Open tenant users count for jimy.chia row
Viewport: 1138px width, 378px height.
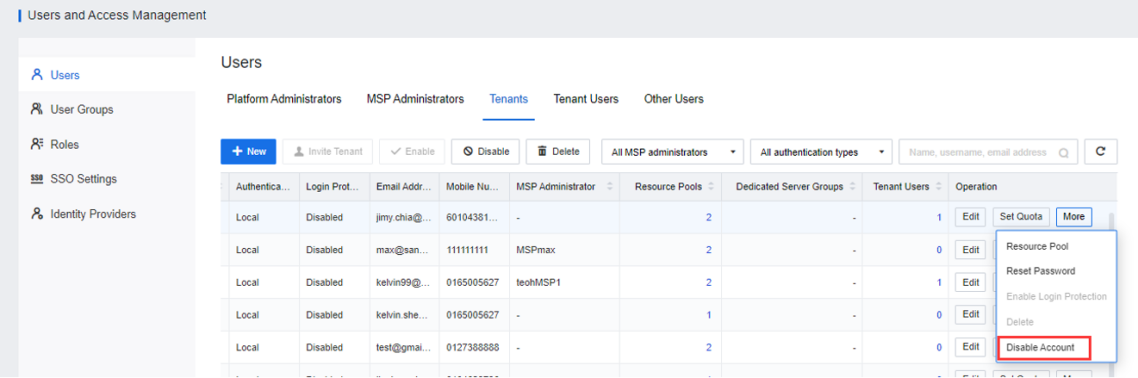[938, 217]
